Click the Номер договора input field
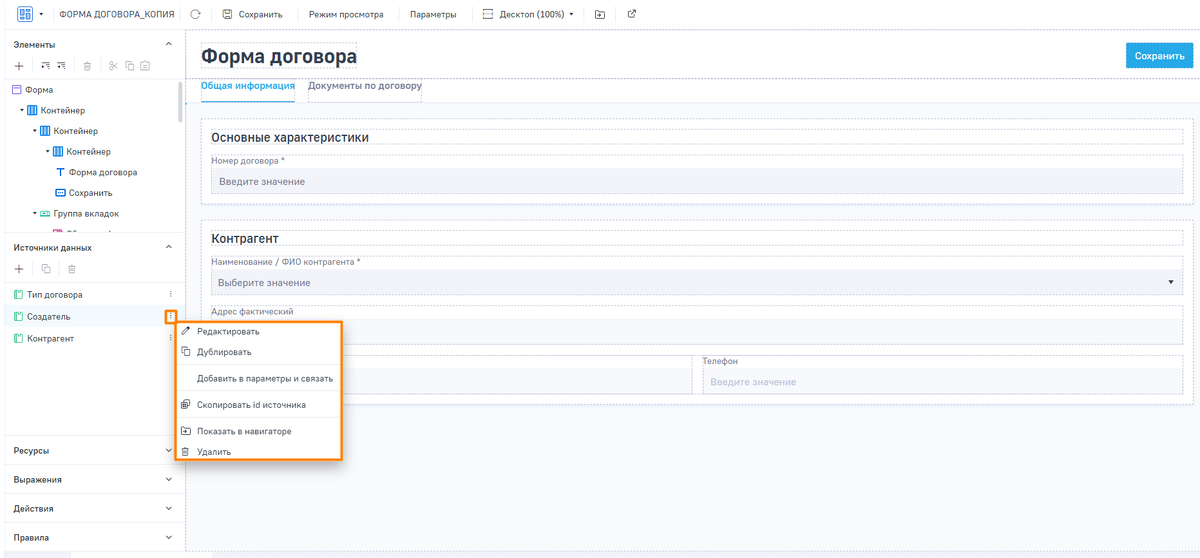This screenshot has height=558, width=1200. pos(697,181)
